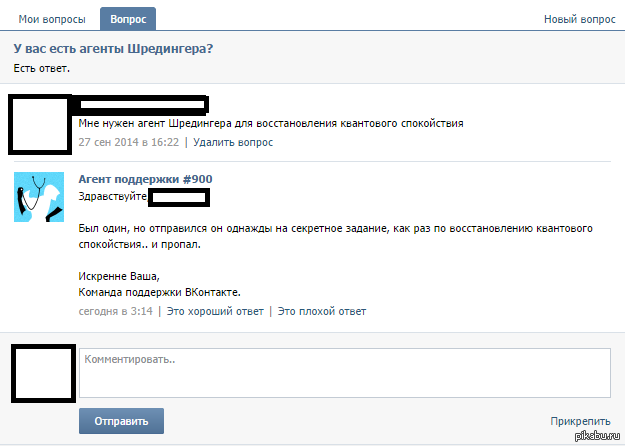Click the "Есть ответ." status text
This screenshot has height=447, width=625.
click(42, 68)
